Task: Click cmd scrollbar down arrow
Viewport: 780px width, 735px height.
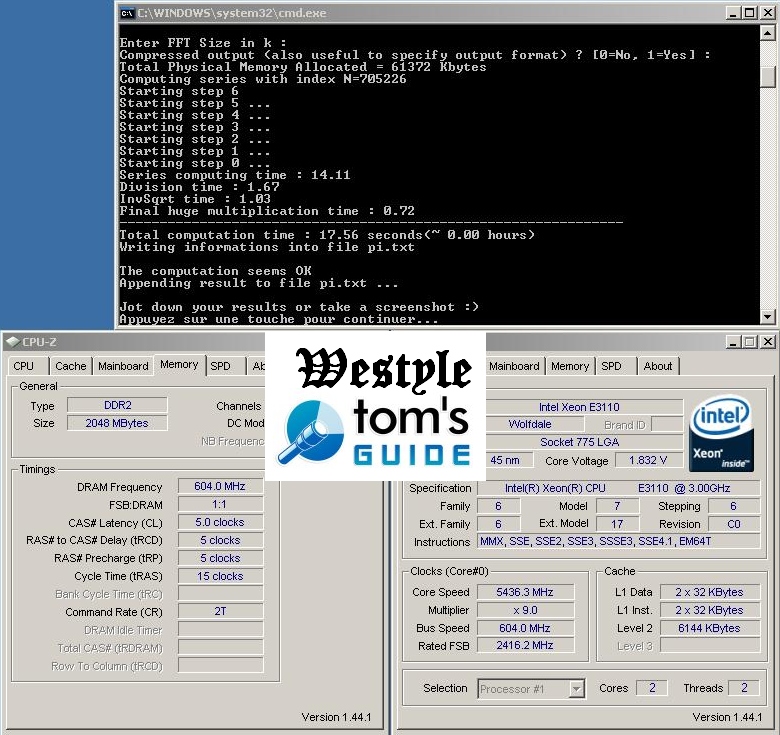Action: coord(768,316)
